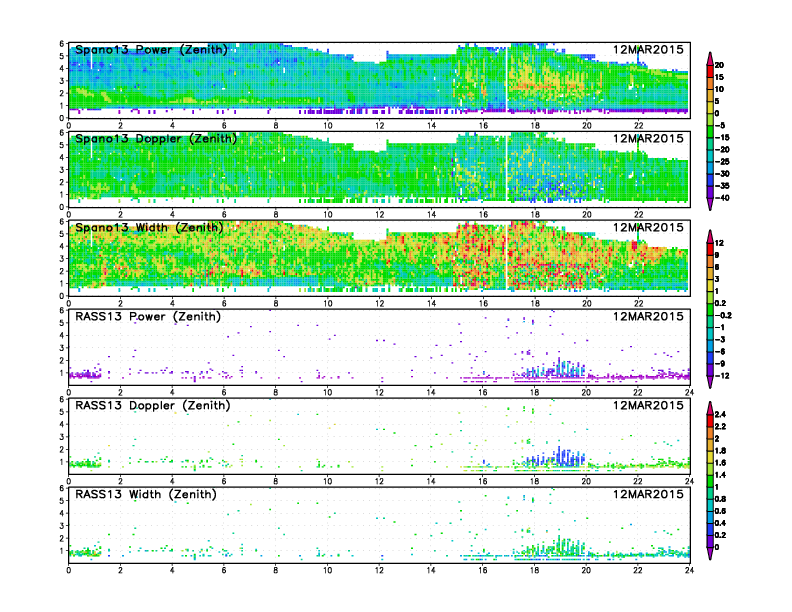
Task: Click the purple 0-to-0.2 segment of bottom colorbar
Action: point(710,541)
